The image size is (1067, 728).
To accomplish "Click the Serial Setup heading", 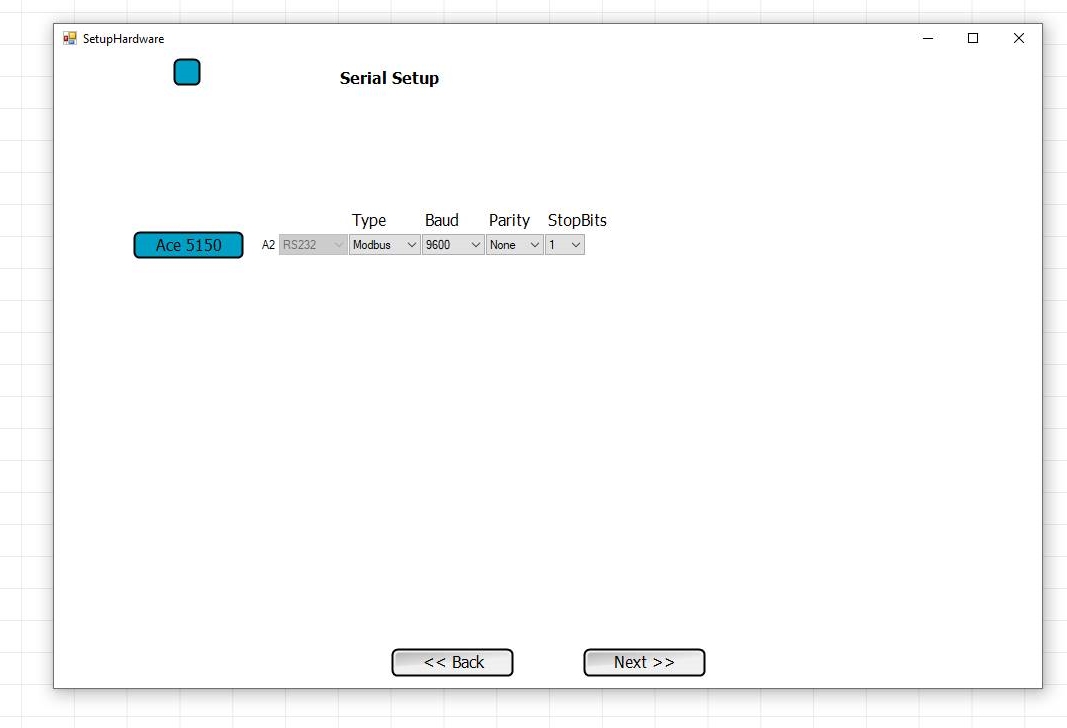I will 389,78.
